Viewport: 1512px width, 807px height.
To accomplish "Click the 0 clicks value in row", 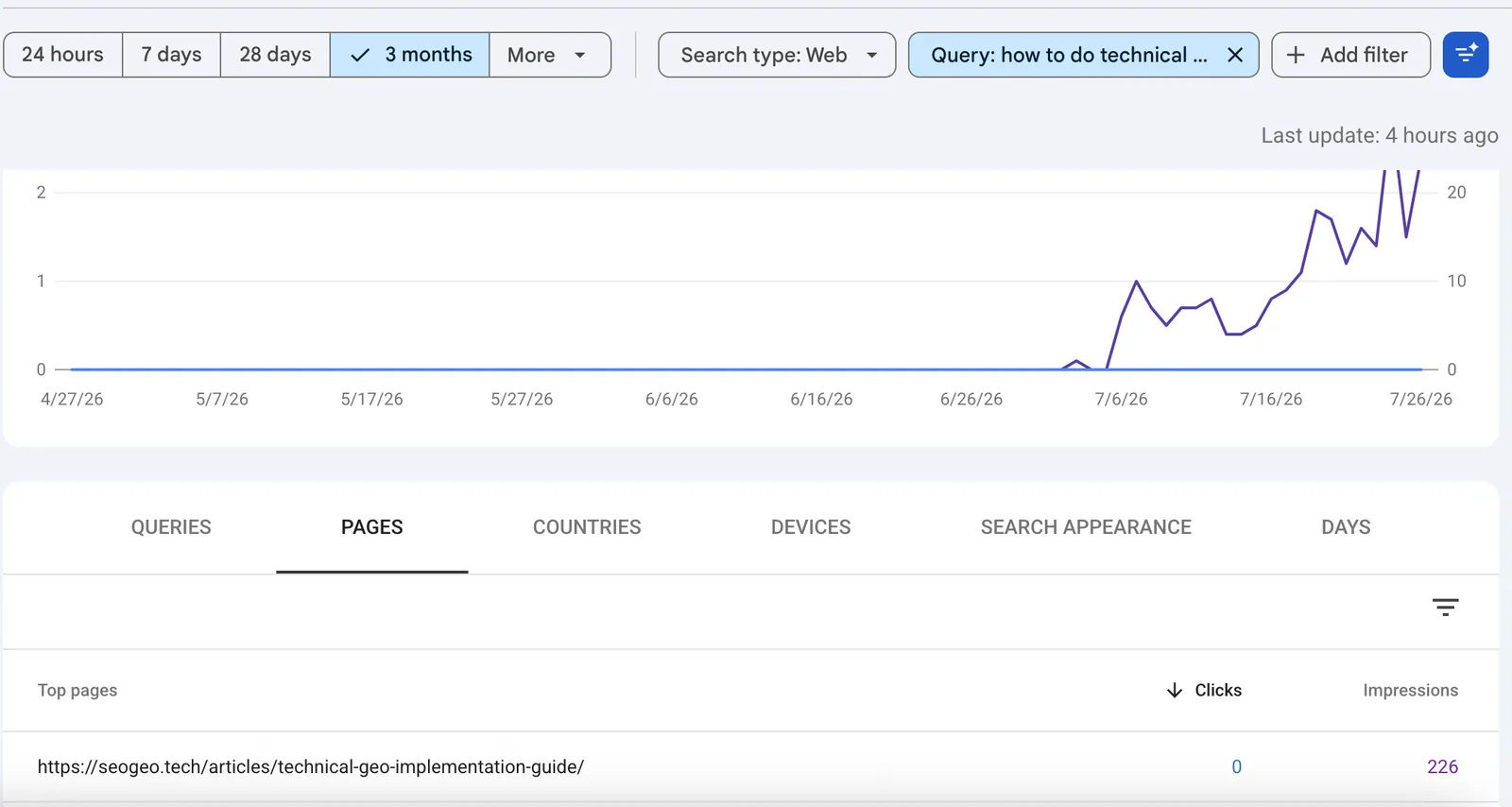I will coord(1236,766).
